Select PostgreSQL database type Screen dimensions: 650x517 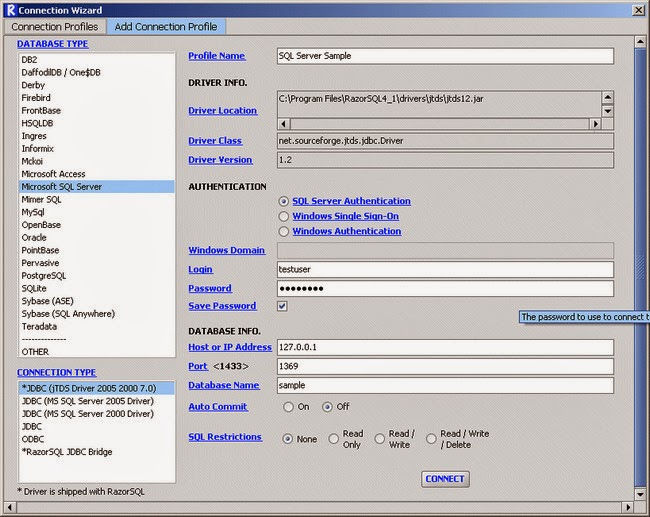[97, 276]
